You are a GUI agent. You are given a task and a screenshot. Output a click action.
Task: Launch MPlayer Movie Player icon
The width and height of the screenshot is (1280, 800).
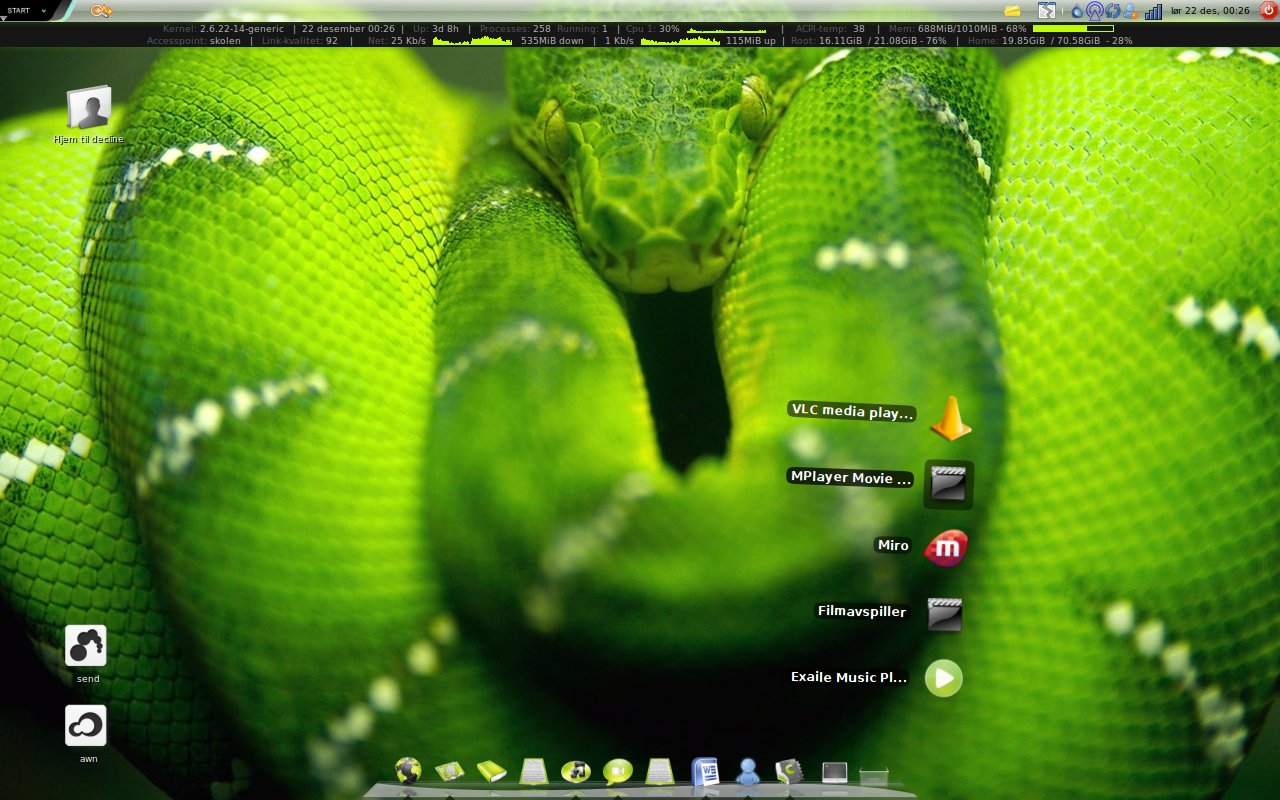tap(948, 483)
